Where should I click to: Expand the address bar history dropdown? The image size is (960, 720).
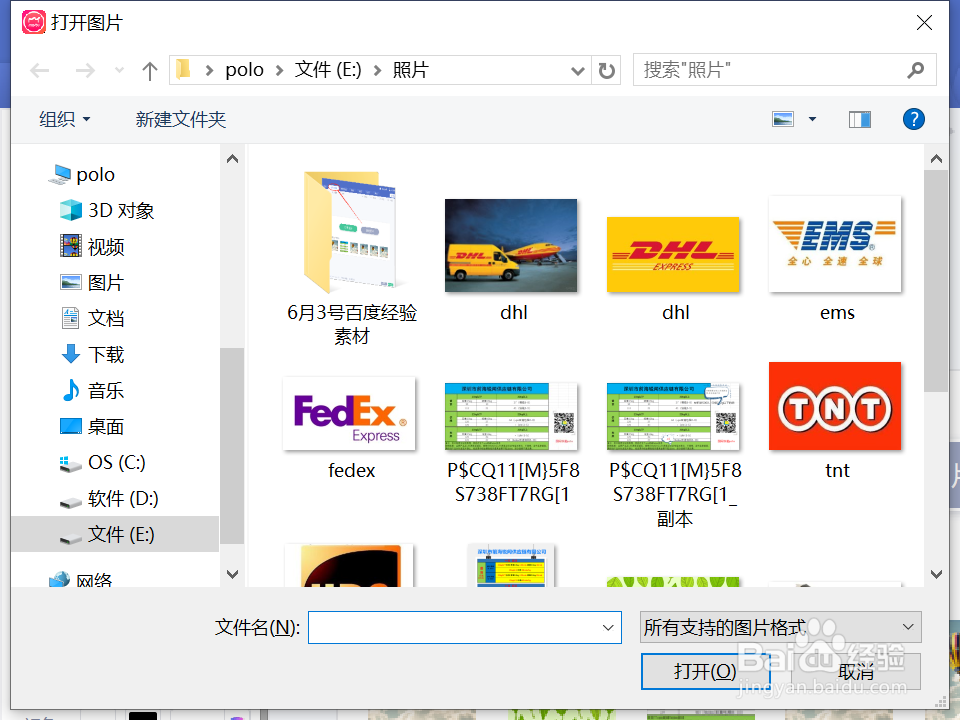(577, 70)
